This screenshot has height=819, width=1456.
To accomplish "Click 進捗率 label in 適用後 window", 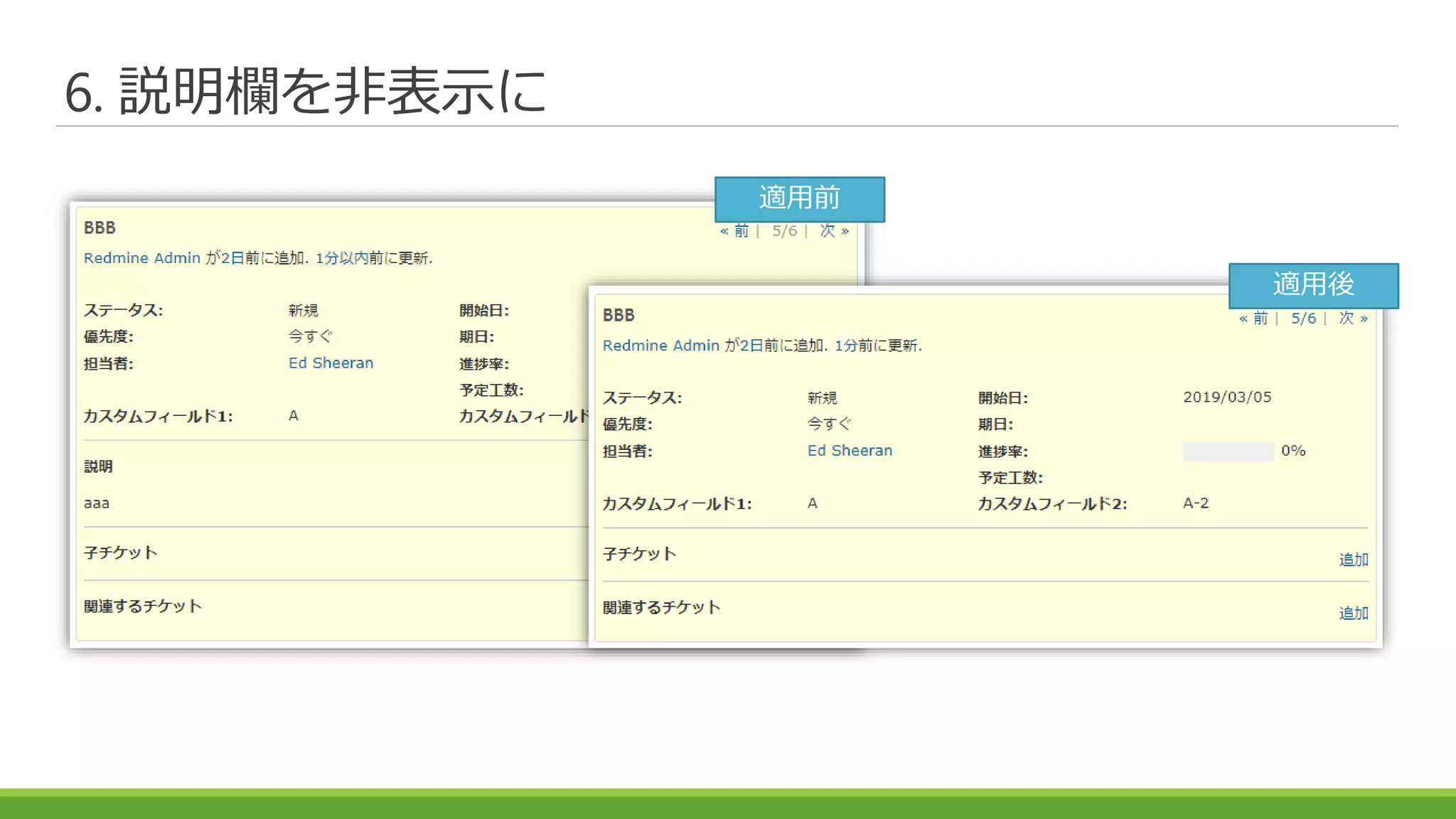I will tap(1002, 451).
